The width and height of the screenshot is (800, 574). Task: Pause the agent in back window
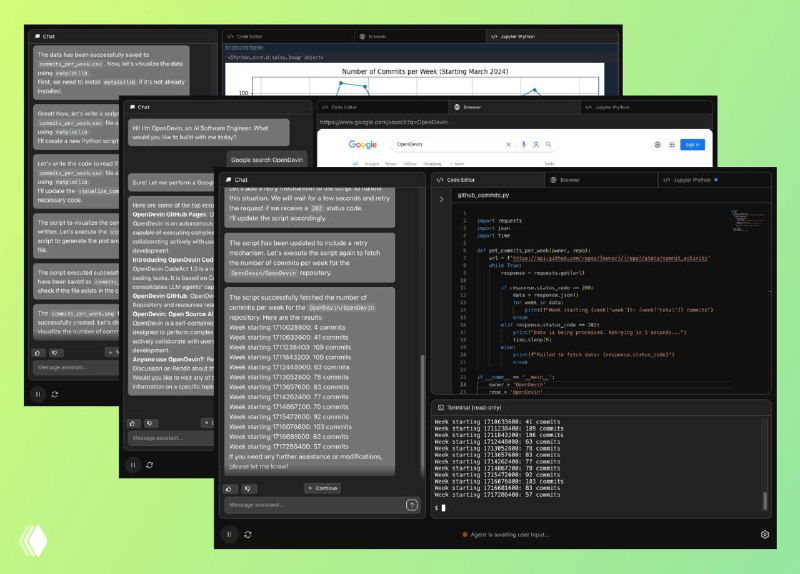tap(38, 394)
